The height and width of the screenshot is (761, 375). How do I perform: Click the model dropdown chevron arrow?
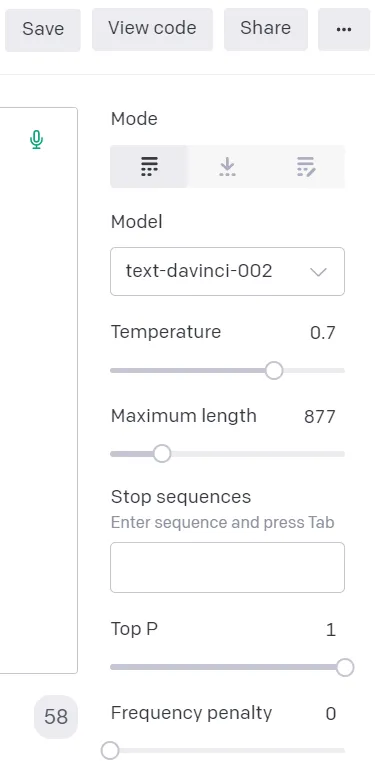(x=319, y=272)
